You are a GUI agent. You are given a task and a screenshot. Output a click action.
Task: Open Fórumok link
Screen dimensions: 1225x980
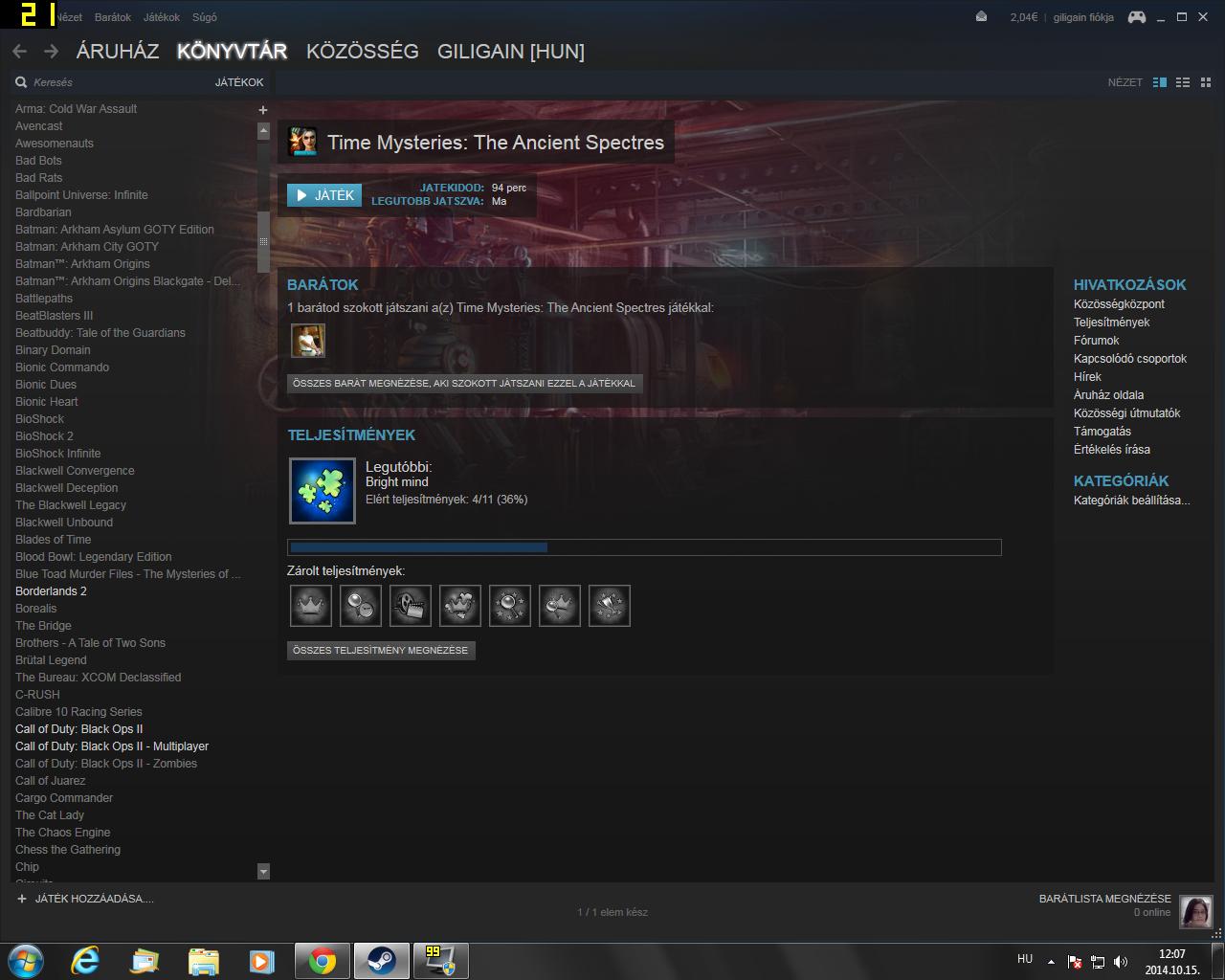[1096, 341]
